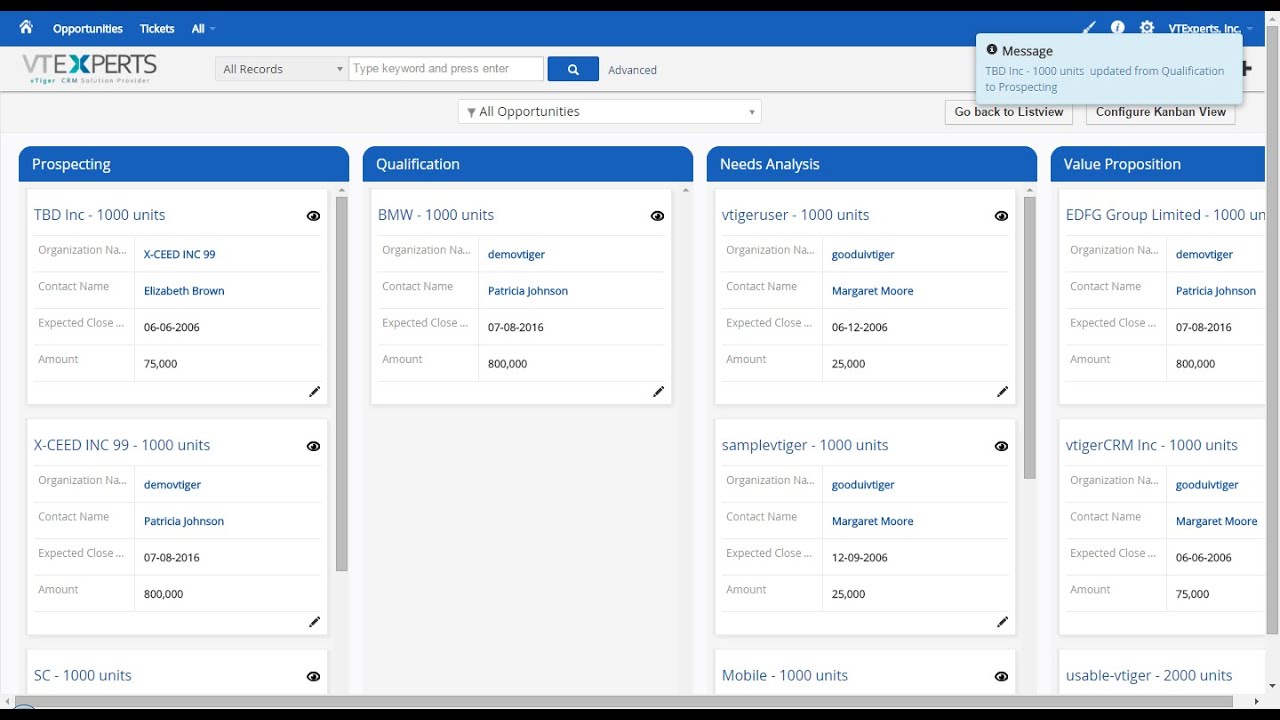Screen dimensions: 1280x720
Task: Edit the TBD Inc card pencil
Action: pyautogui.click(x=314, y=392)
